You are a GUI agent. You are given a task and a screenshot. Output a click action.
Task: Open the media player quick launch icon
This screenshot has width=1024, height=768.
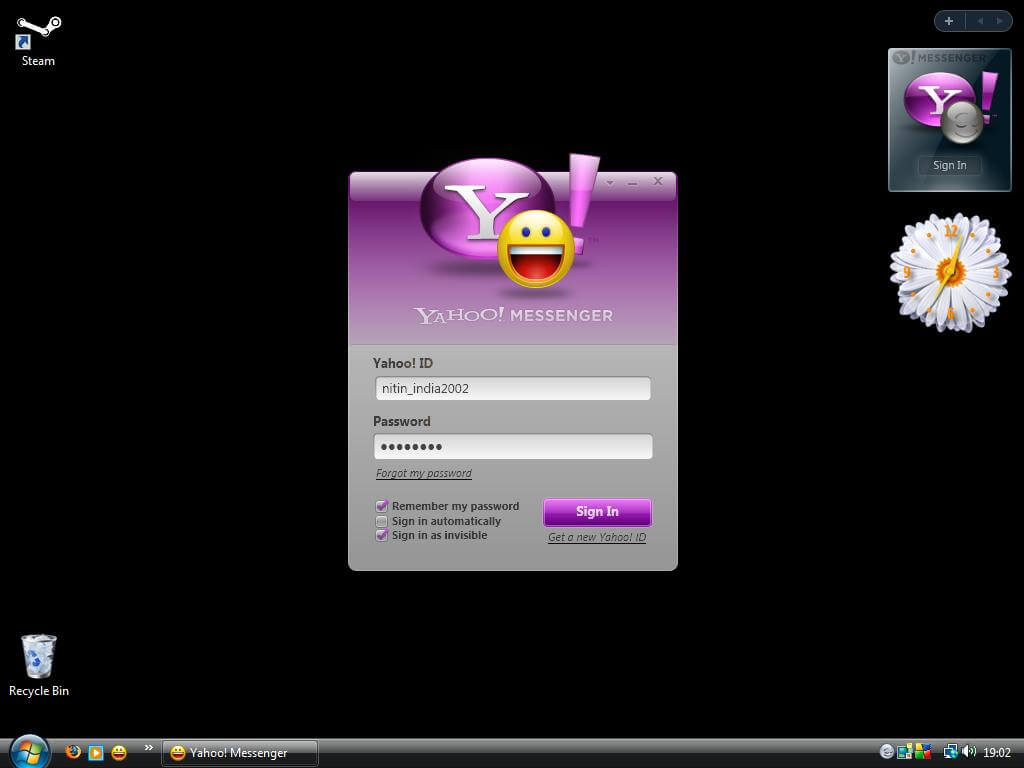[x=96, y=752]
